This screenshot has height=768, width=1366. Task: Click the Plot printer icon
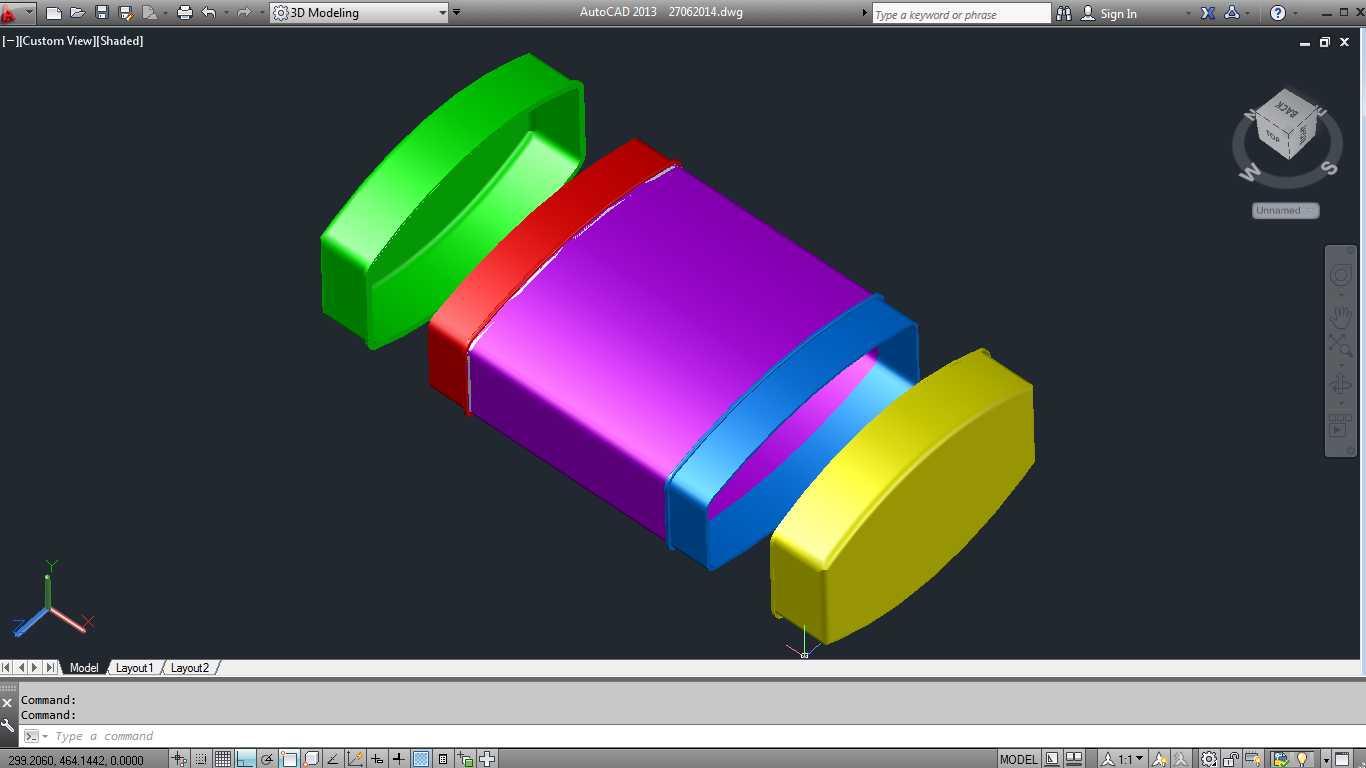coord(184,13)
